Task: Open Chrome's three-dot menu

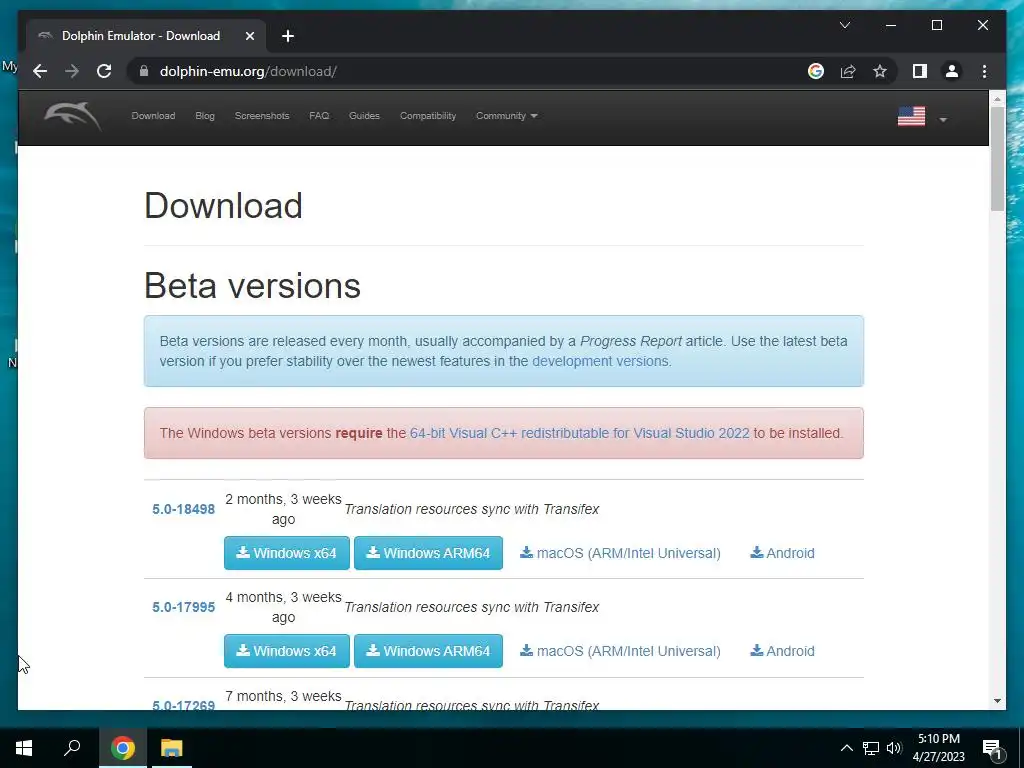Action: (984, 71)
